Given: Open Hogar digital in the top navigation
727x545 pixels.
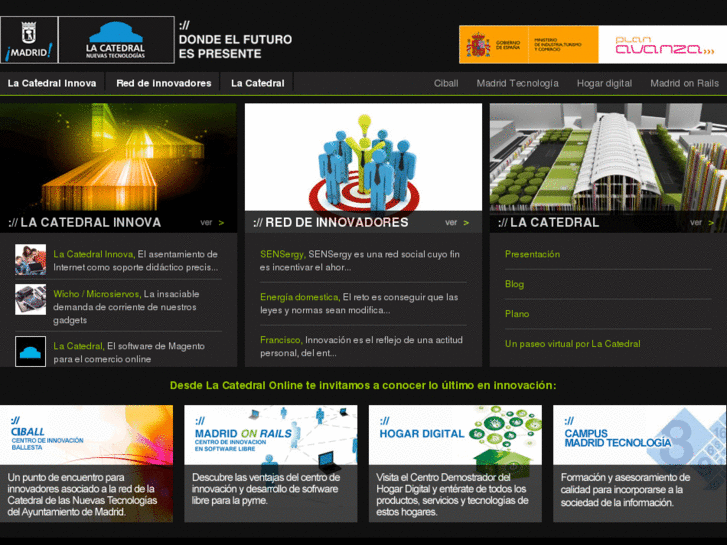Looking at the screenshot, I should point(604,83).
